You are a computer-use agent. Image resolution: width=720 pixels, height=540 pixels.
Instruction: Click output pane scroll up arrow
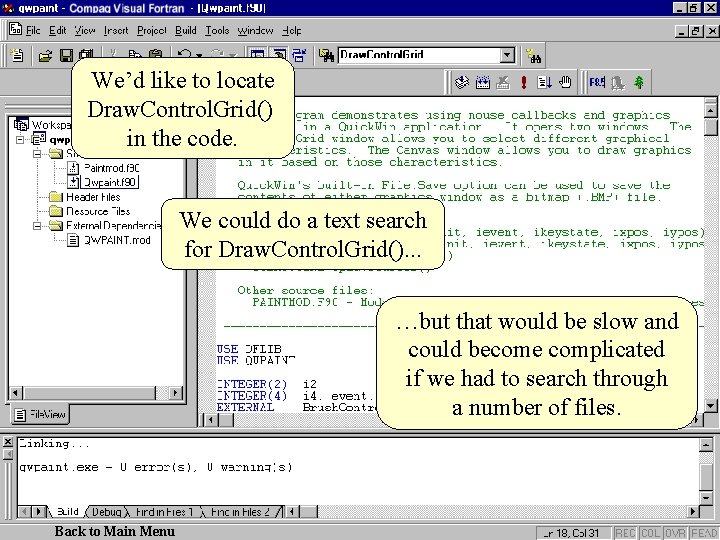pos(707,444)
